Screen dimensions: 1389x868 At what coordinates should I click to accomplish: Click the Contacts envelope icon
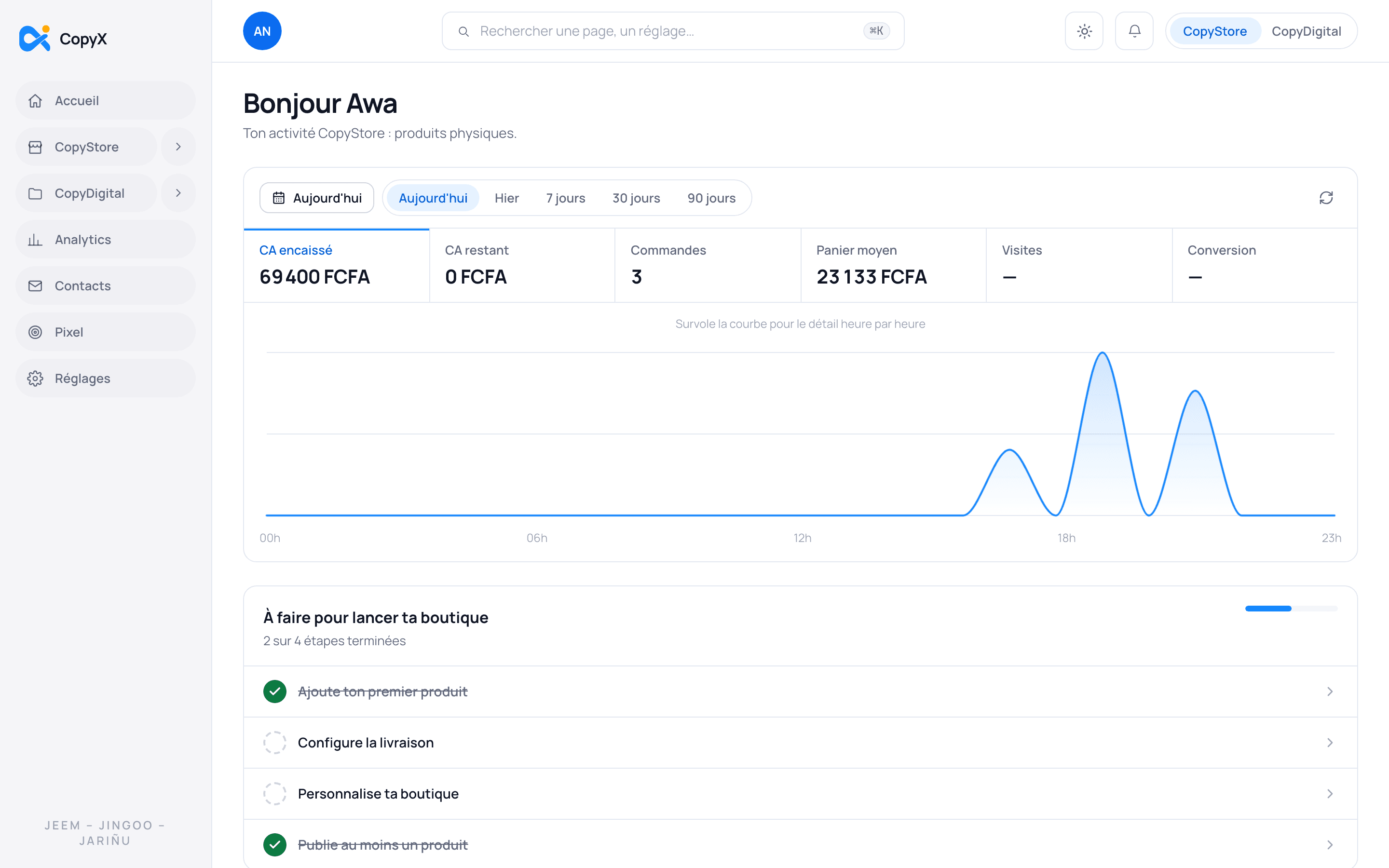coord(36,286)
